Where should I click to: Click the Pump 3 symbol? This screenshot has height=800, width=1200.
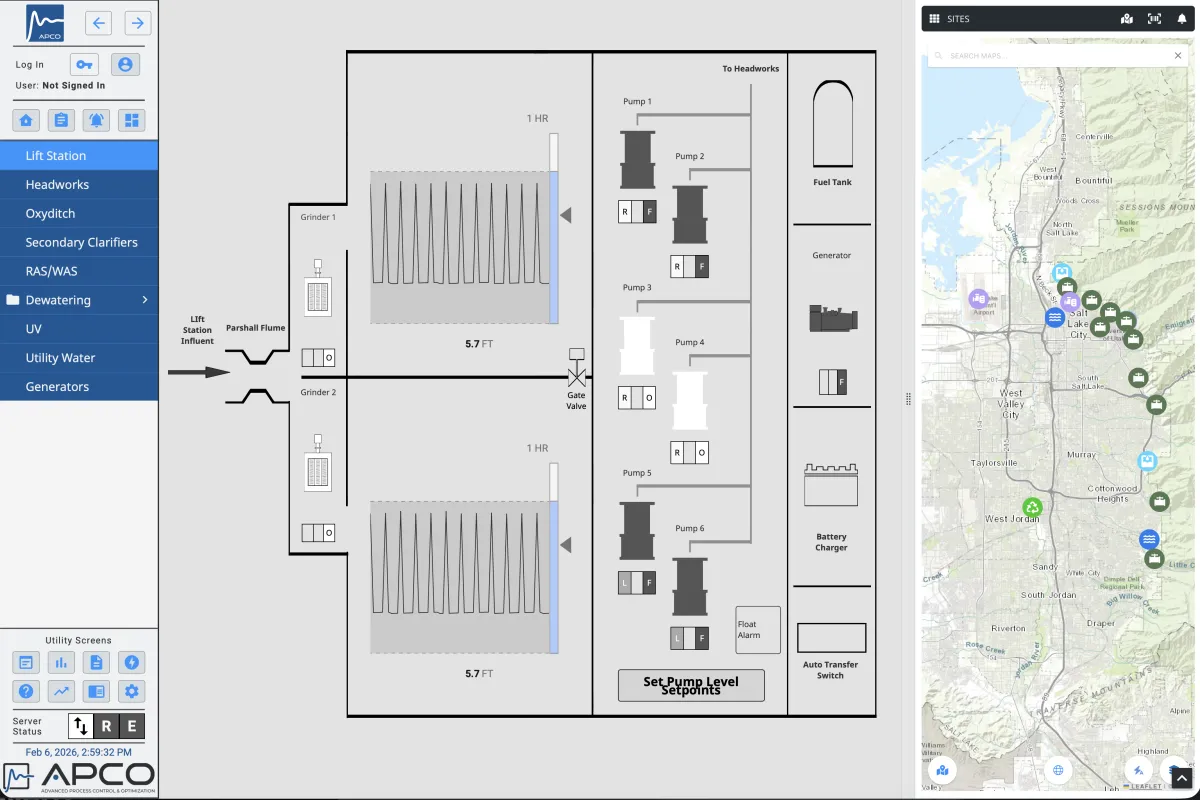[x=637, y=346]
